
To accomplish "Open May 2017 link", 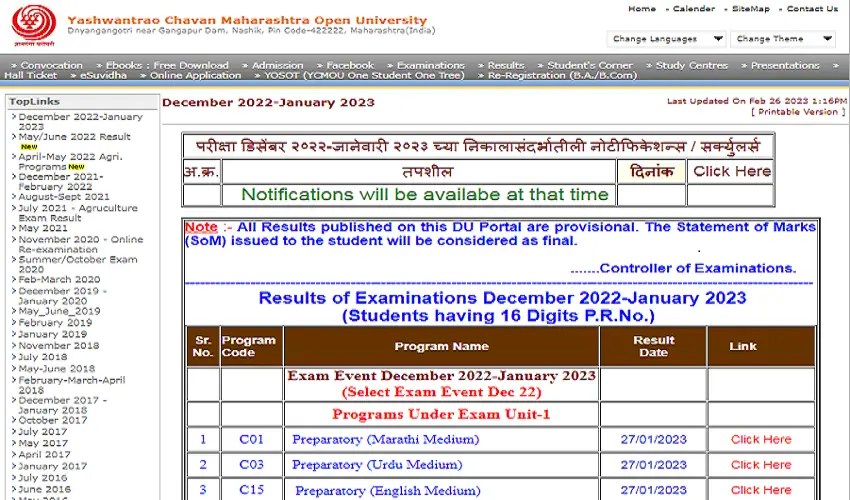I will pos(43,443).
